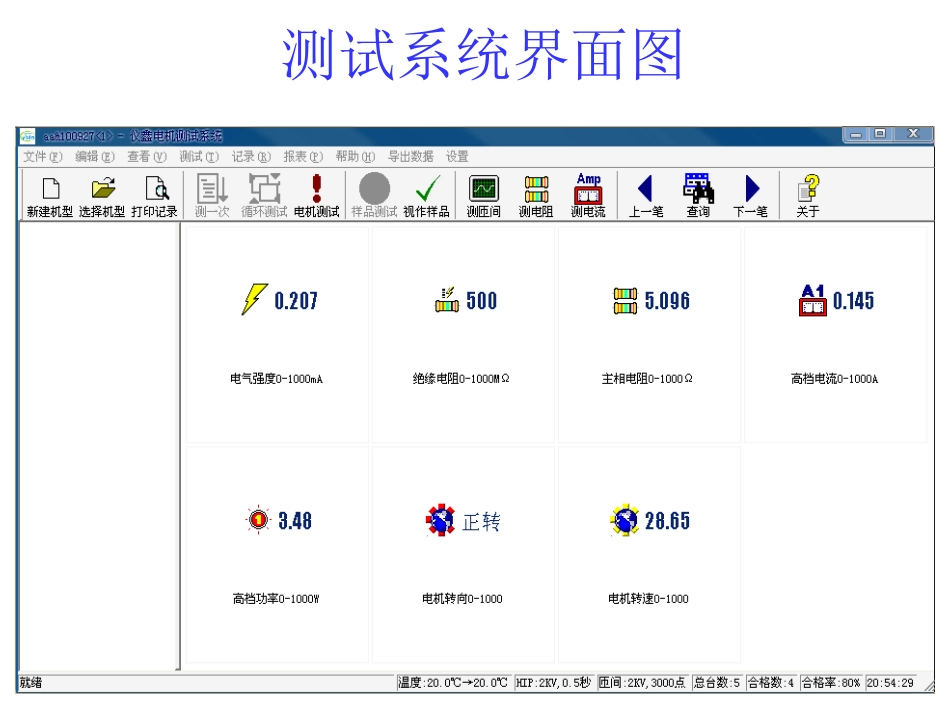The height and width of the screenshot is (713, 950).
Task: Click the 0.145 high range current value
Action: 853,300
